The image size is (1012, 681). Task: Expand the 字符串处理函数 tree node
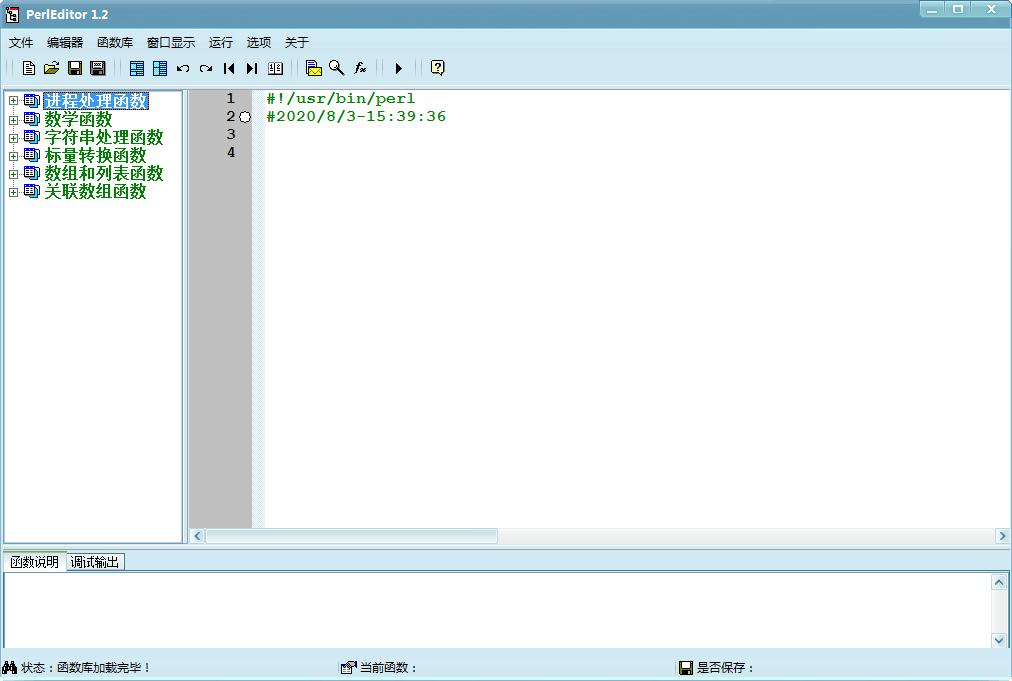tap(13, 137)
